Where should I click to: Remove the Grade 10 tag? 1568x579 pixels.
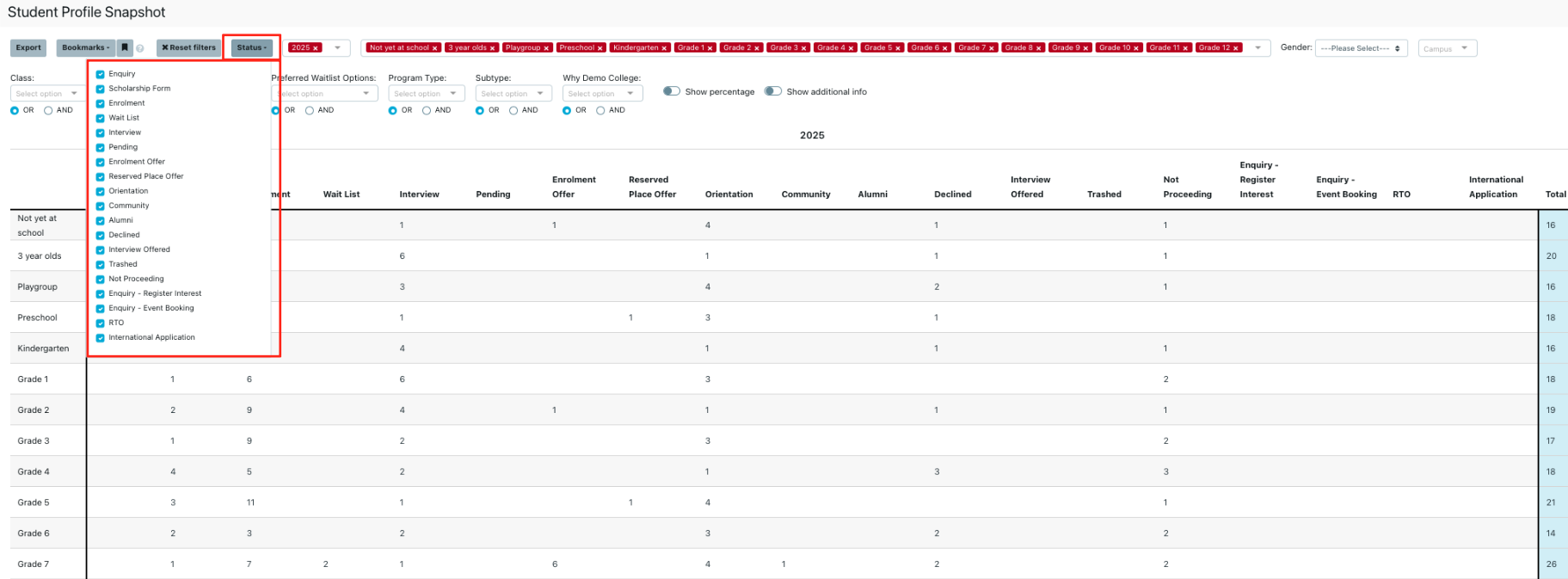click(1137, 48)
